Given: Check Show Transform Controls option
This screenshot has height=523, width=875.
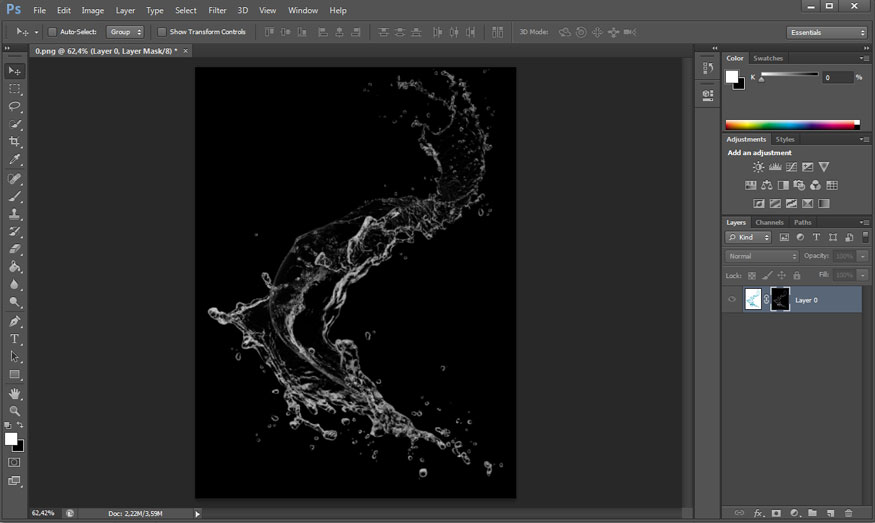Looking at the screenshot, I should (162, 32).
